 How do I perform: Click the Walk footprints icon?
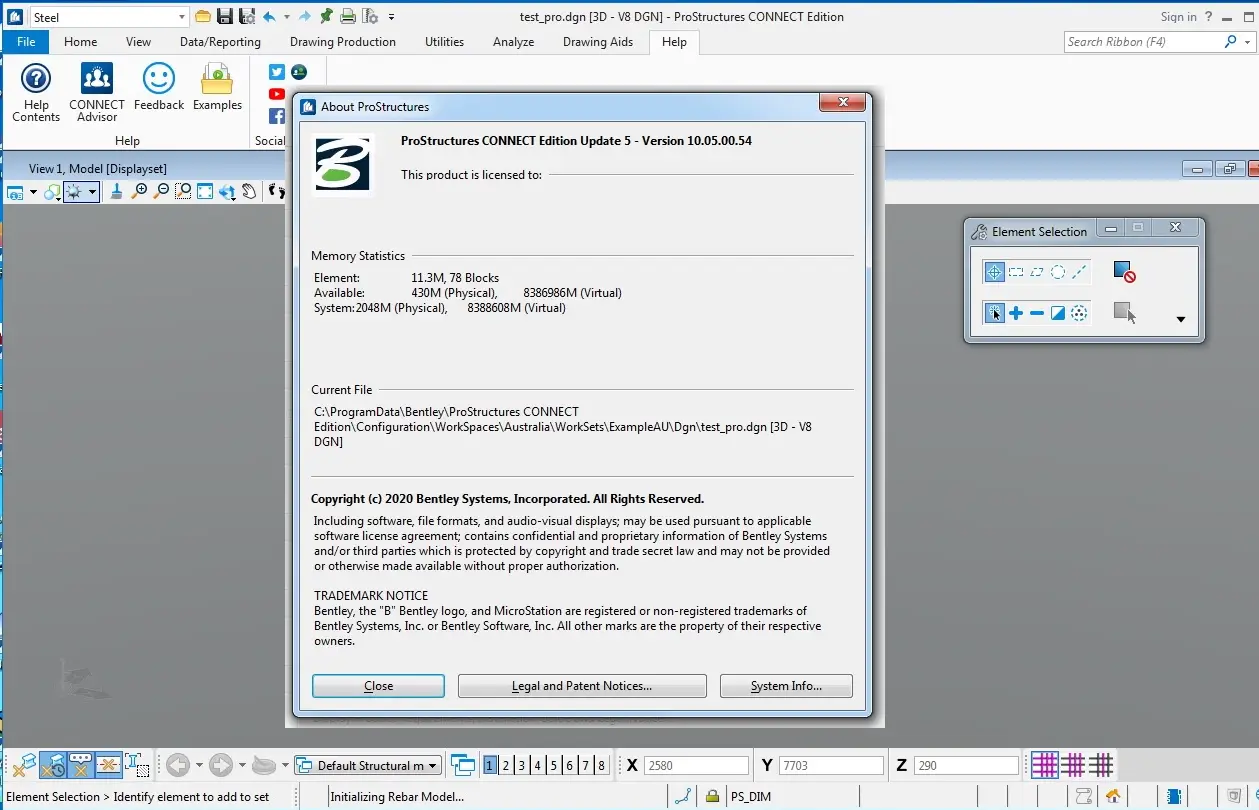point(277,192)
